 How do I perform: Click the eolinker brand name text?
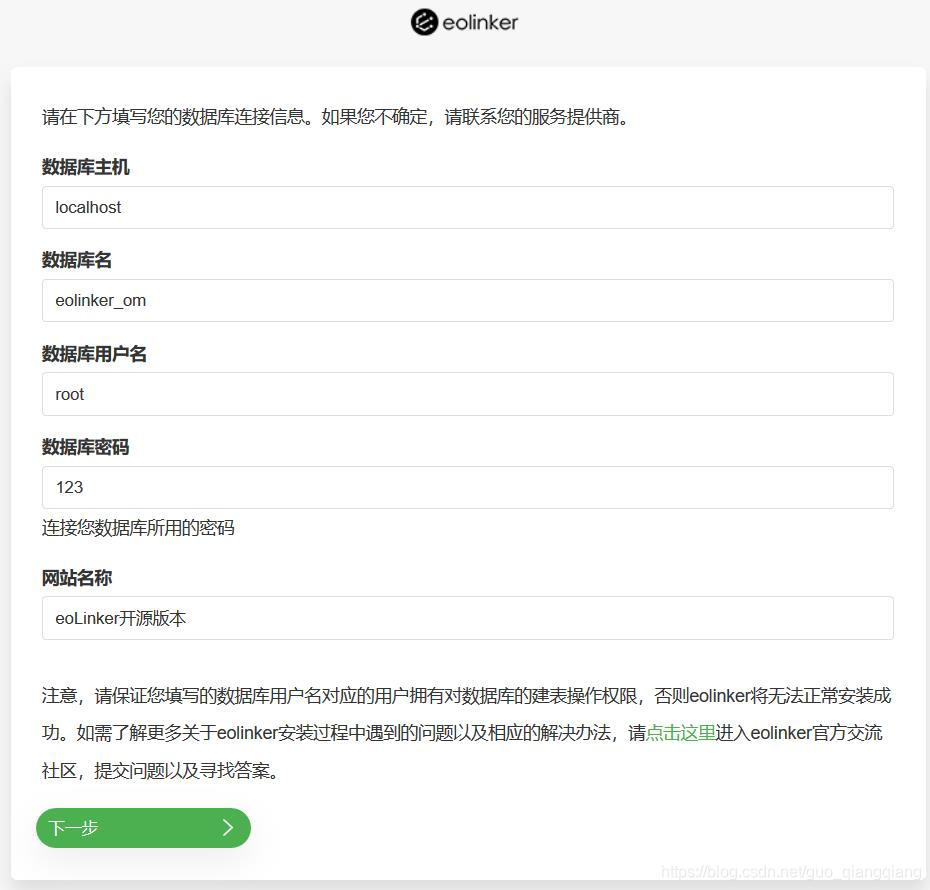480,23
